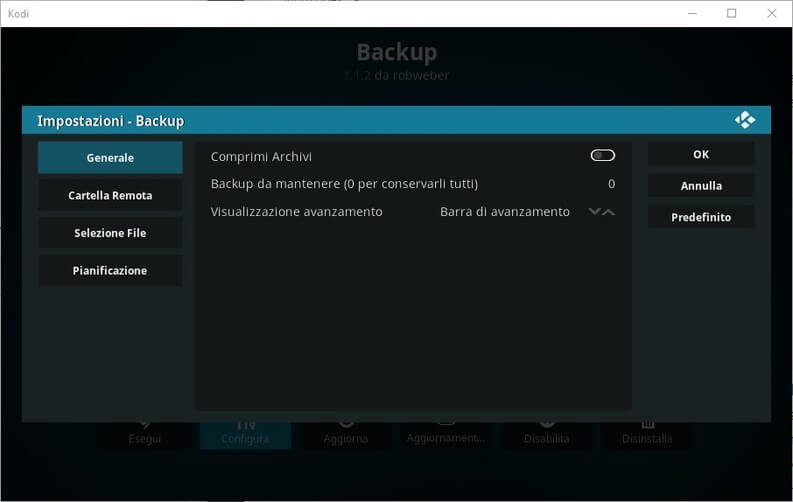The image size is (793, 502).
Task: Edit the Backup da mantenere value 0
Action: coord(611,184)
